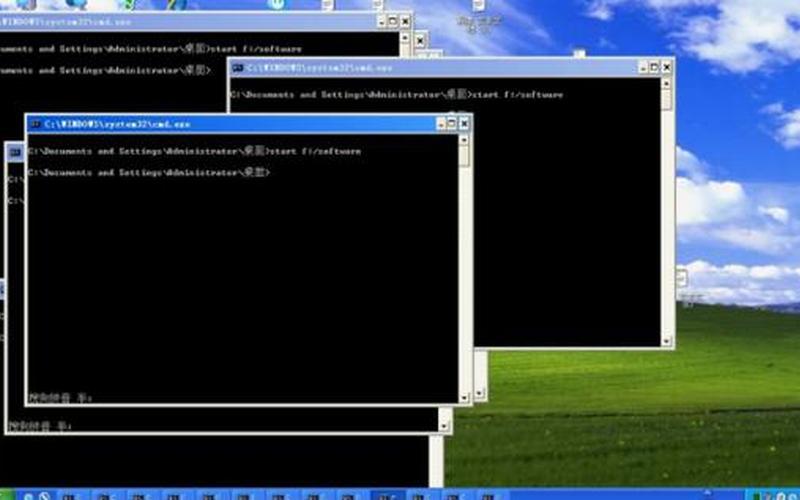
Task: Click the middle-right window's title 'cmd.exe' text
Action: coord(372,68)
